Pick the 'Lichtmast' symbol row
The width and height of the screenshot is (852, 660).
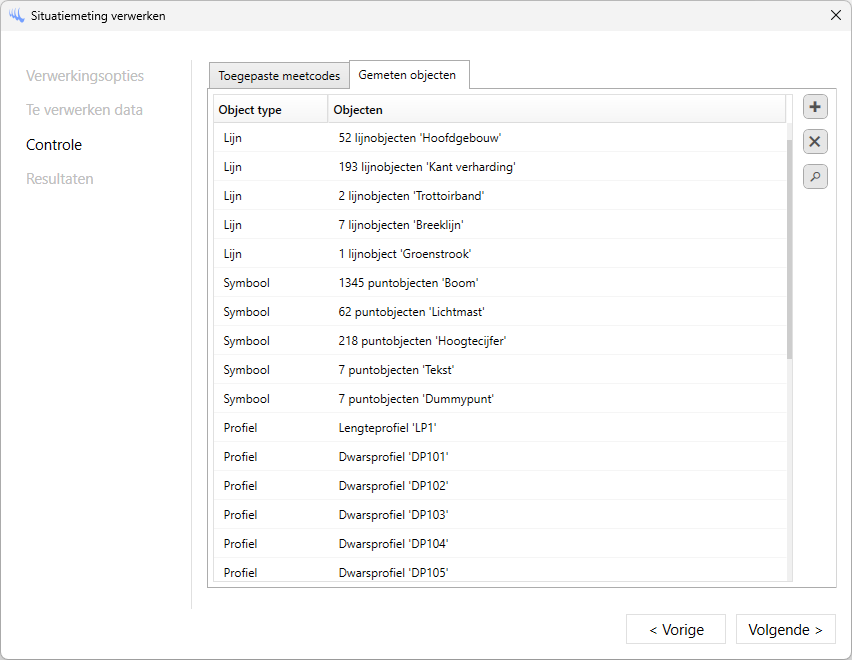click(500, 312)
